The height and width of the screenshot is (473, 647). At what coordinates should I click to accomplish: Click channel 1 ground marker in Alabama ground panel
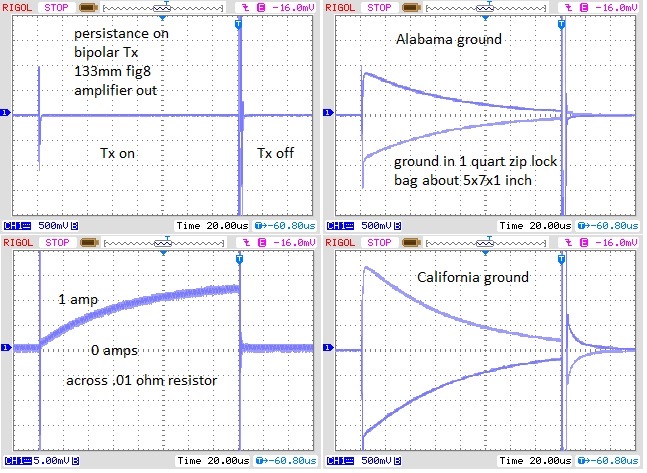328,113
